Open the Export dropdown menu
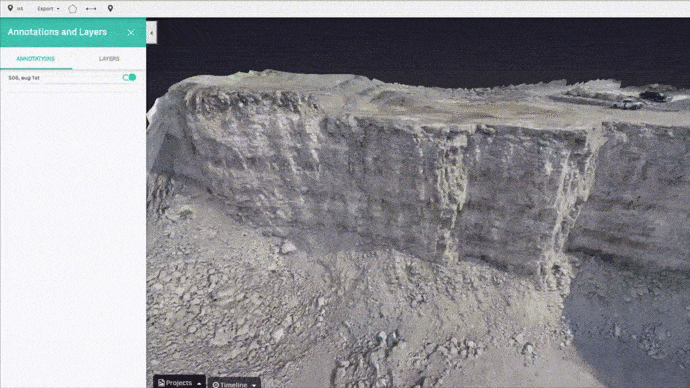Screen dimensions: 690x388 48,8
